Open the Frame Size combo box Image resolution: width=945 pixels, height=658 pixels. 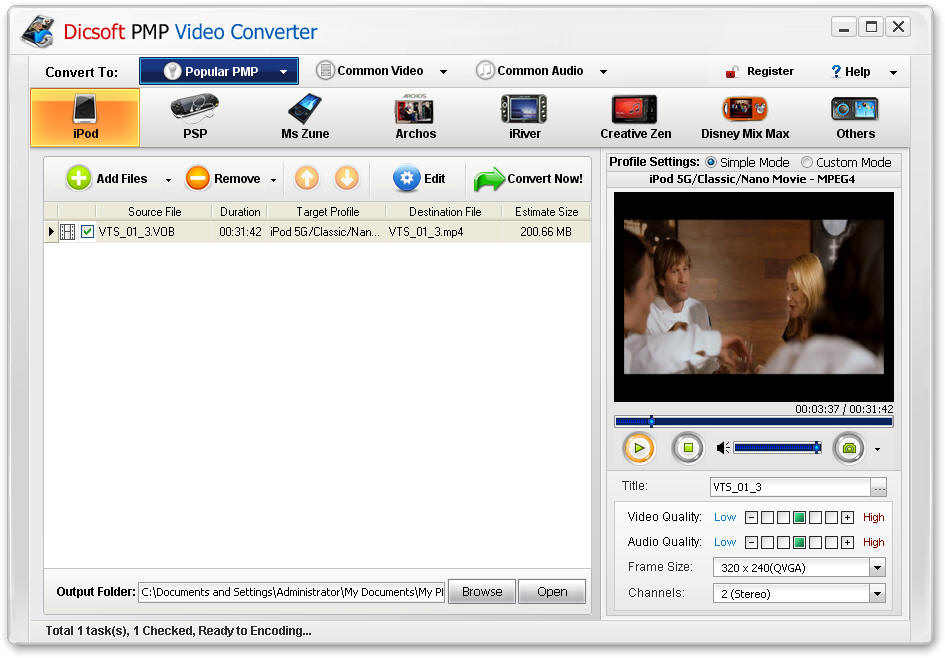(x=799, y=568)
